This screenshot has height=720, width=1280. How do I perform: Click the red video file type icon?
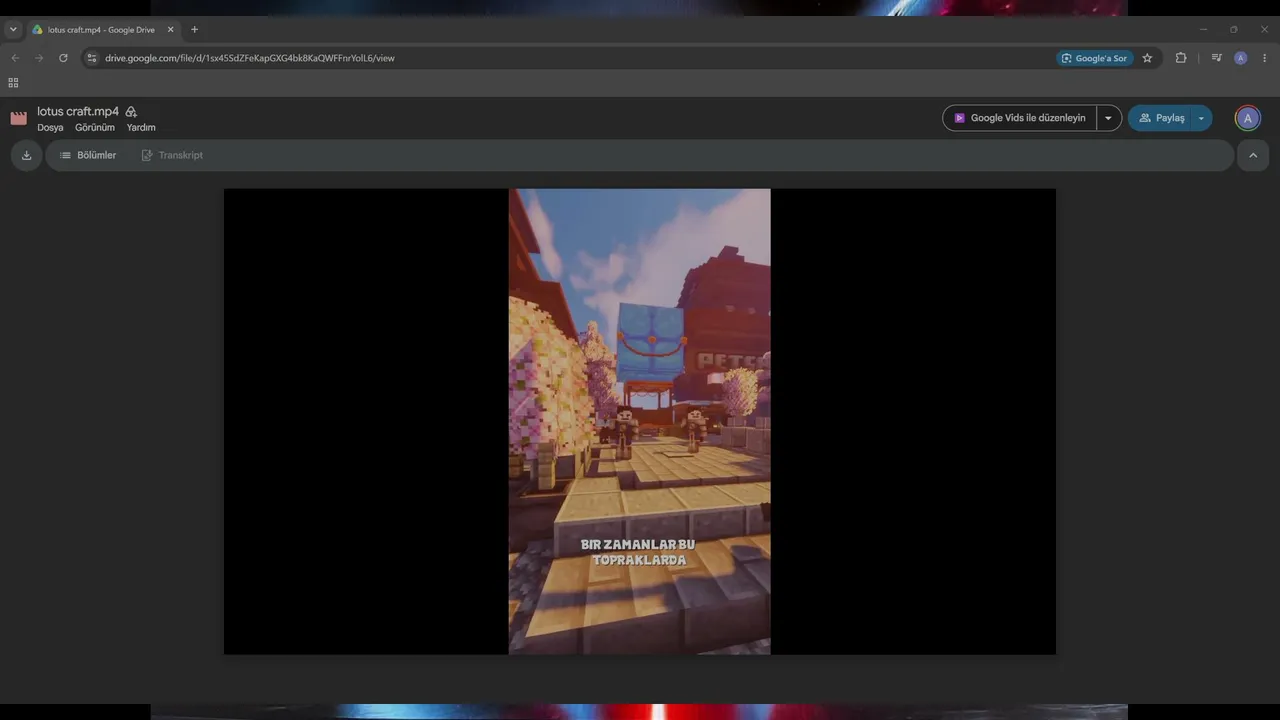[18, 118]
